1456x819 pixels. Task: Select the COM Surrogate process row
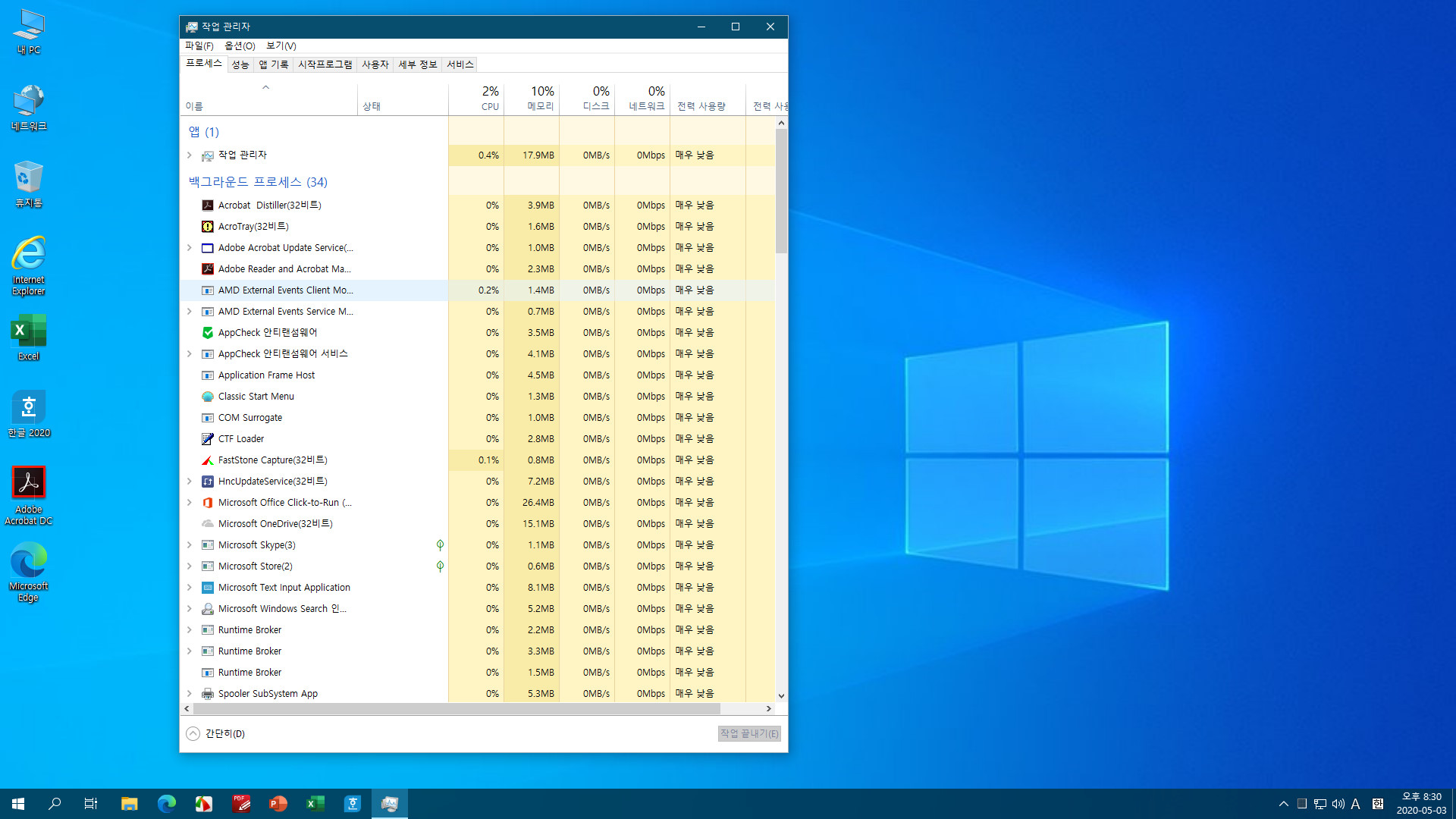coord(478,418)
